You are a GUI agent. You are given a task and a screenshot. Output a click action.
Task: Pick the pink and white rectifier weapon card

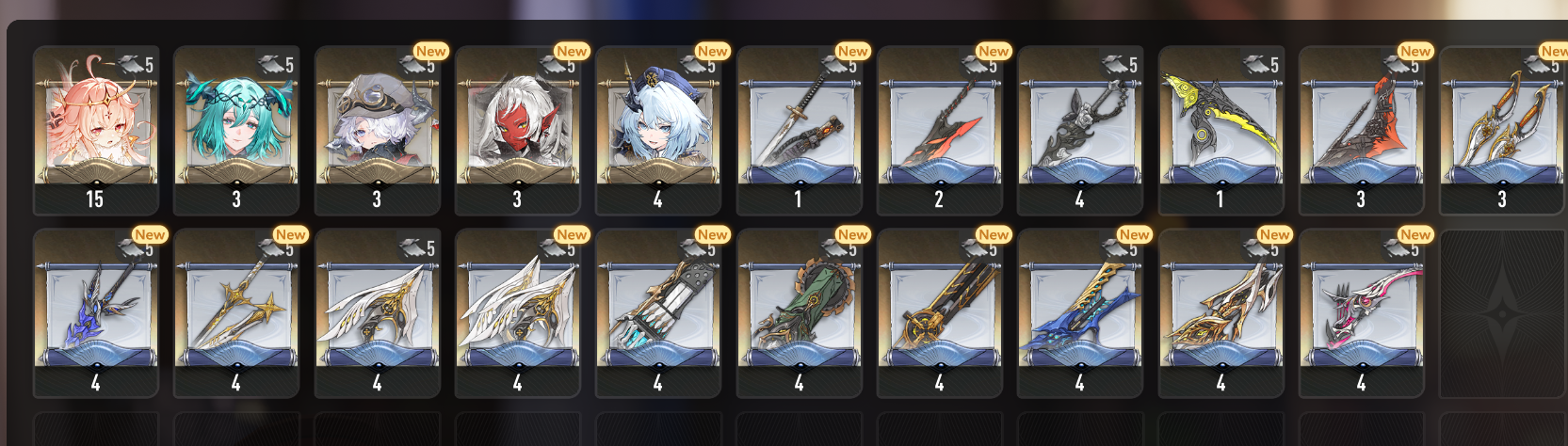coord(1362,313)
